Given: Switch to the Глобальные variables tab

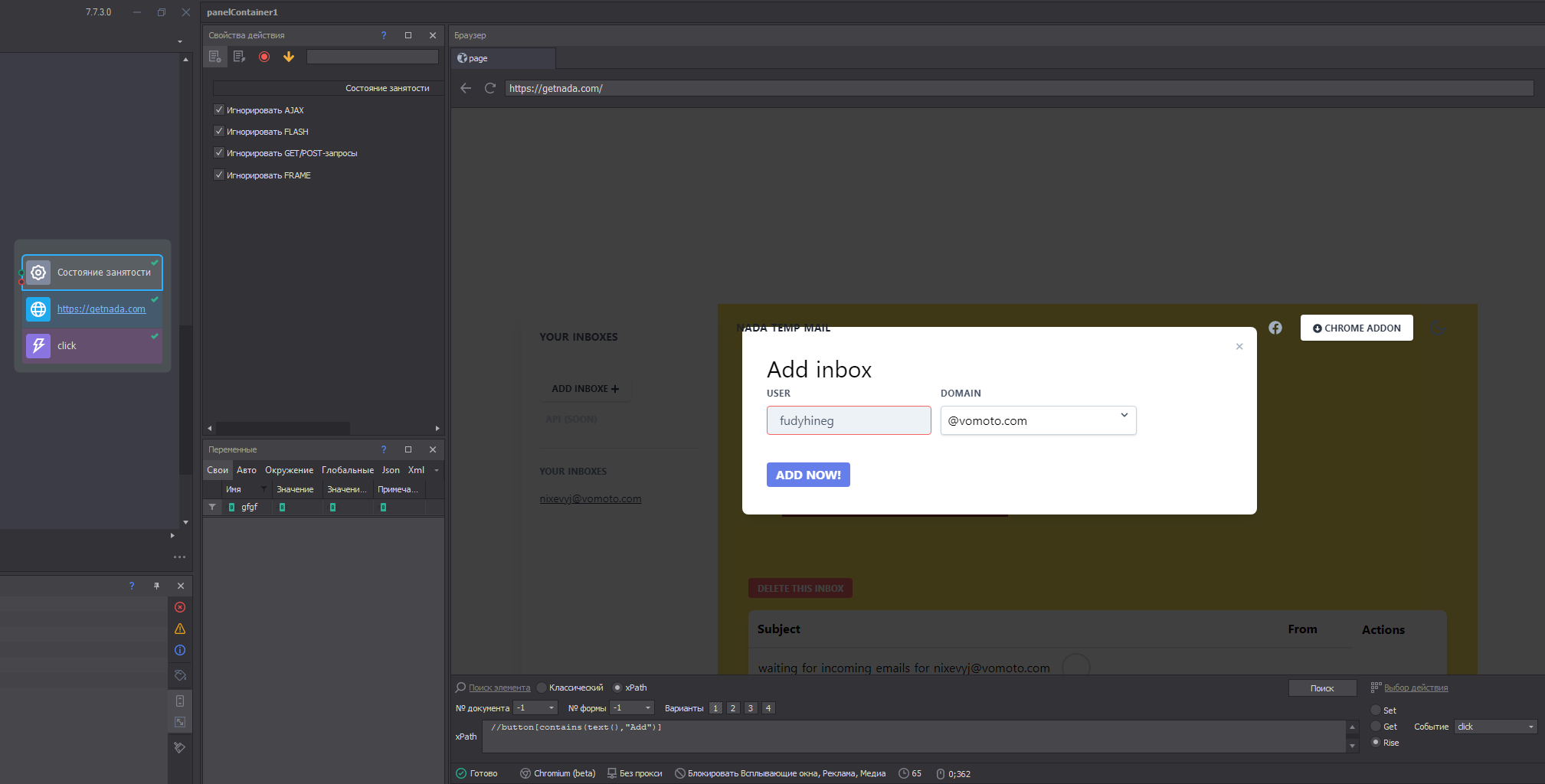Looking at the screenshot, I should tap(348, 470).
